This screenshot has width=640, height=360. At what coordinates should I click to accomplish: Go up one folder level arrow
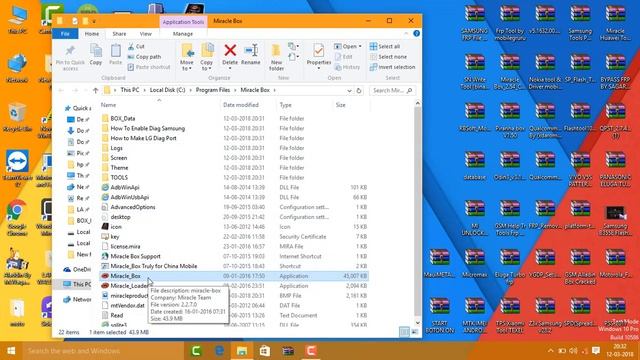coord(96,90)
